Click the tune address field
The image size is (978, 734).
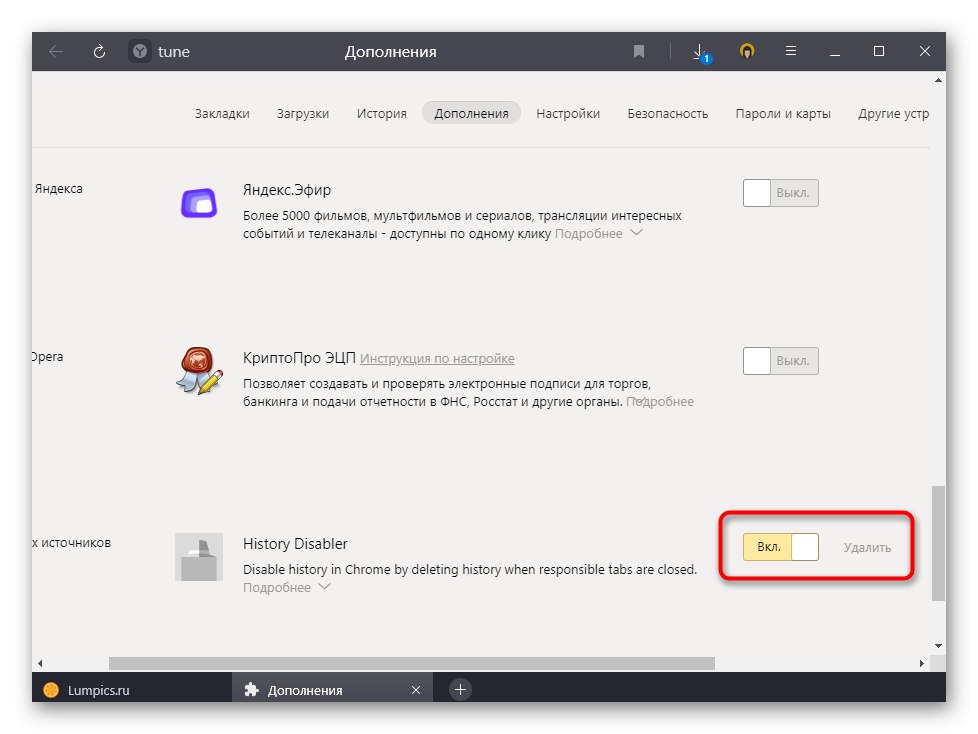point(174,52)
